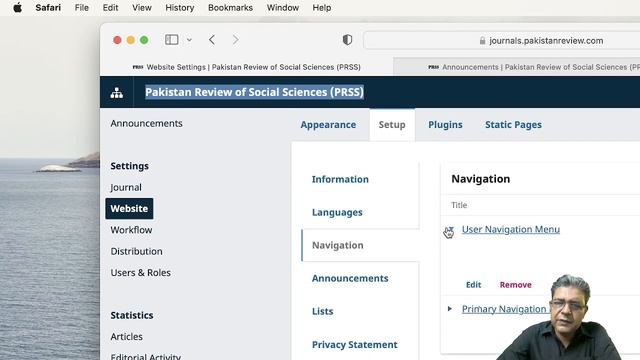Image resolution: width=640 pixels, height=360 pixels.
Task: Open Editorial Activity statistics
Action: coord(145,356)
